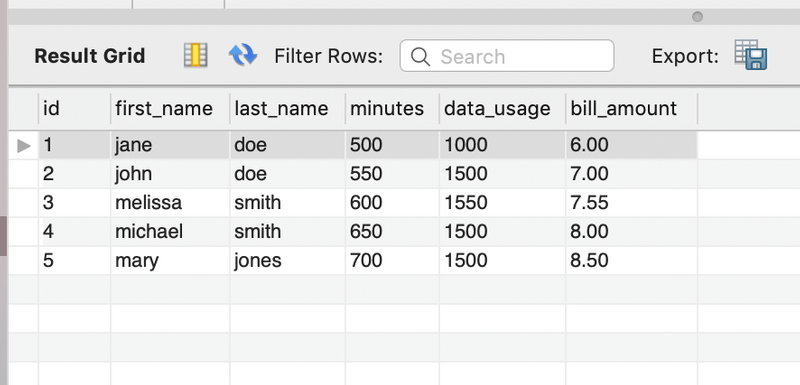Click the Filter Rows label

329,56
